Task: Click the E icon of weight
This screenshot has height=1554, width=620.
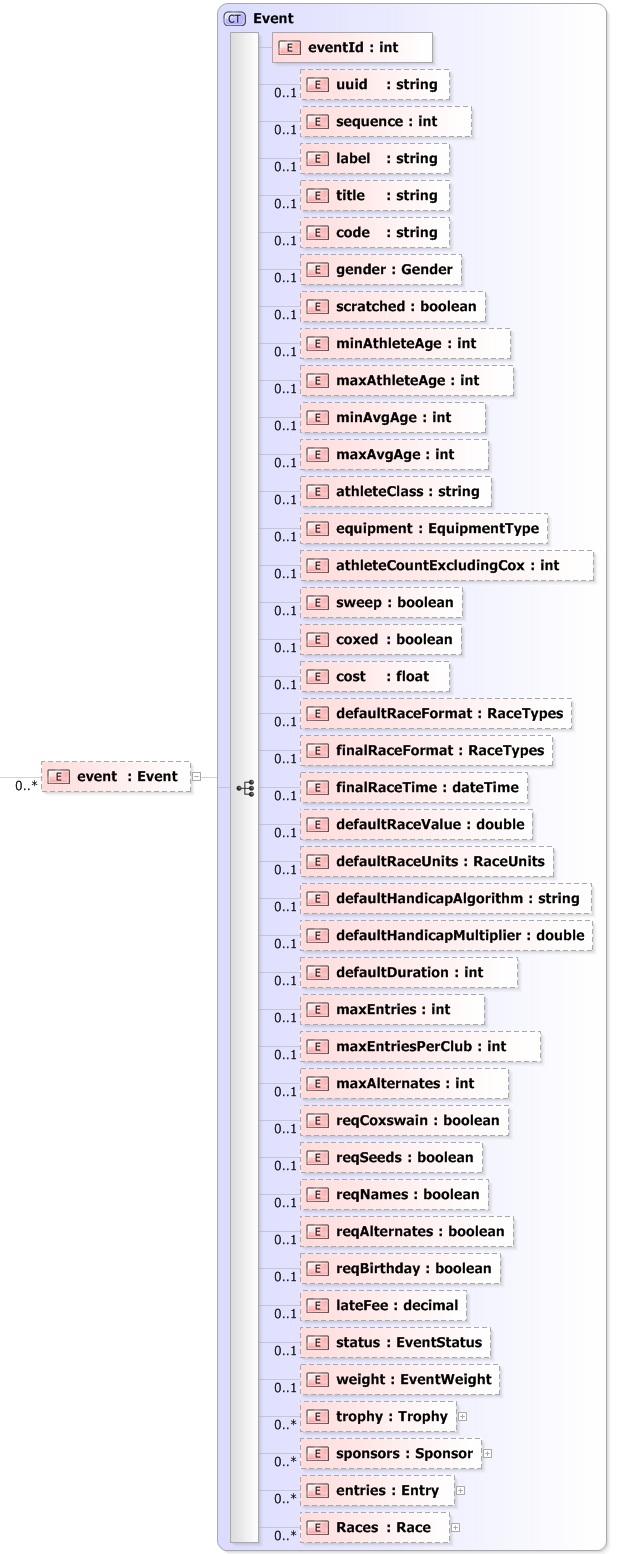Action: point(317,1379)
